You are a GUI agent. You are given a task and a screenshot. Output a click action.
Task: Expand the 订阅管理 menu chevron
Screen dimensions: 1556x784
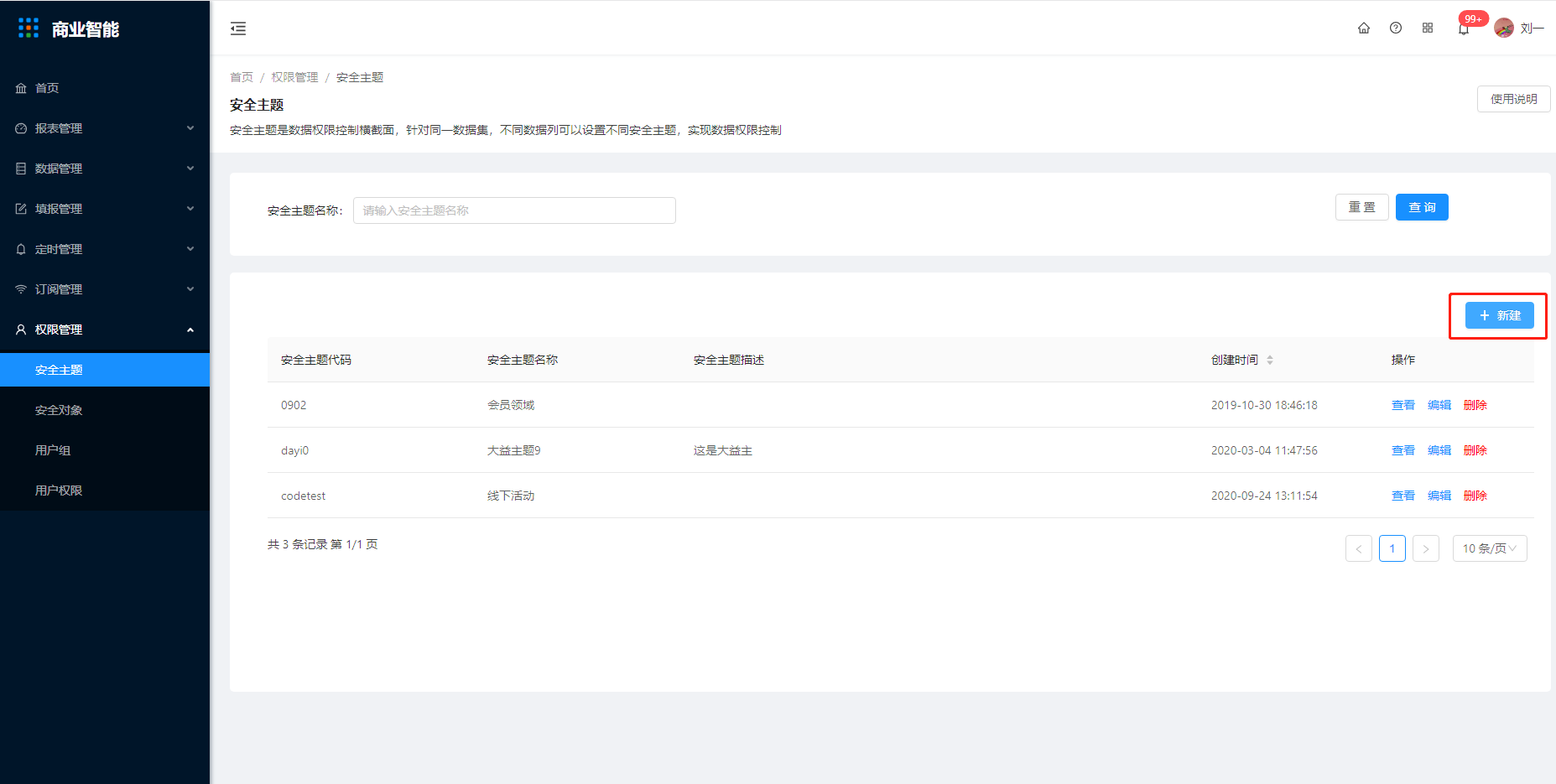click(x=190, y=289)
